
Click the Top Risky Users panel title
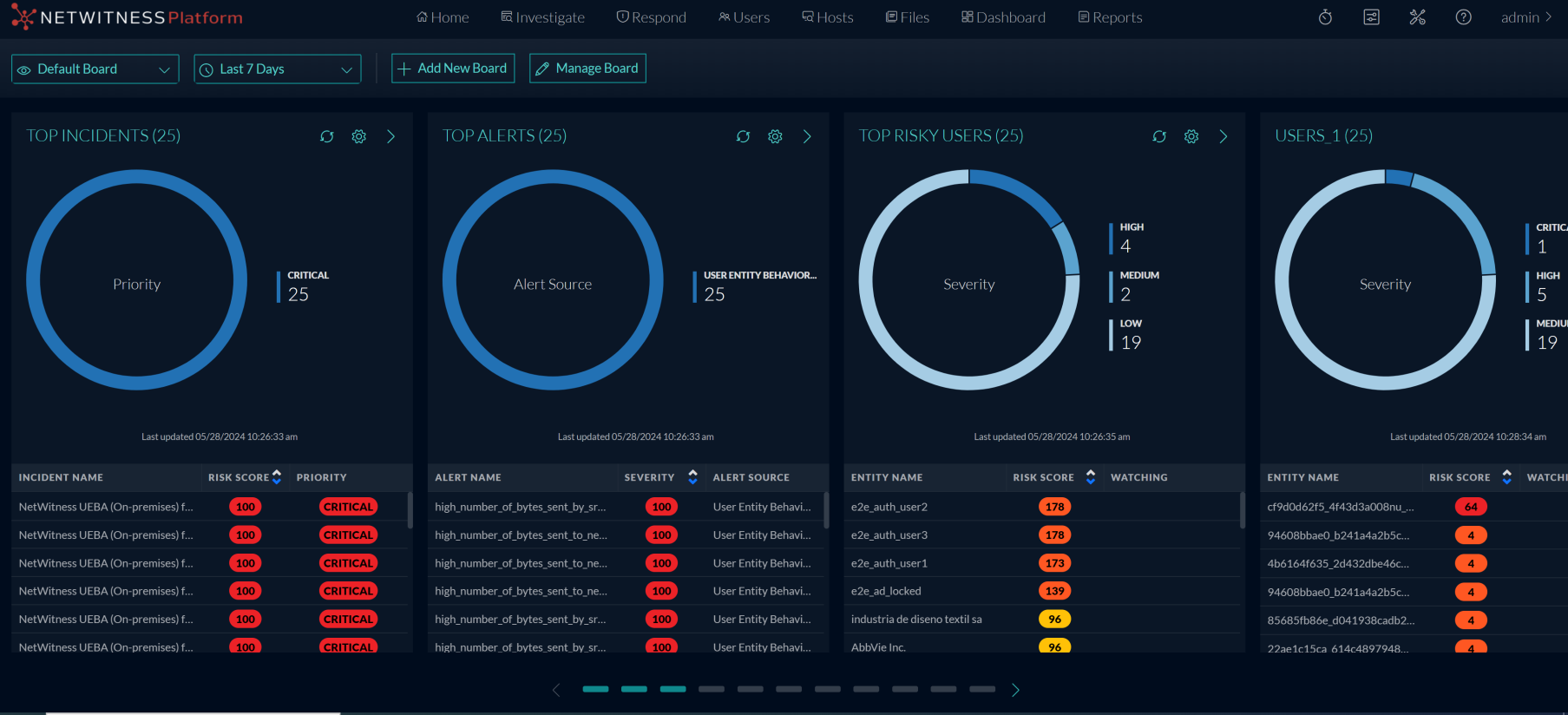(941, 136)
